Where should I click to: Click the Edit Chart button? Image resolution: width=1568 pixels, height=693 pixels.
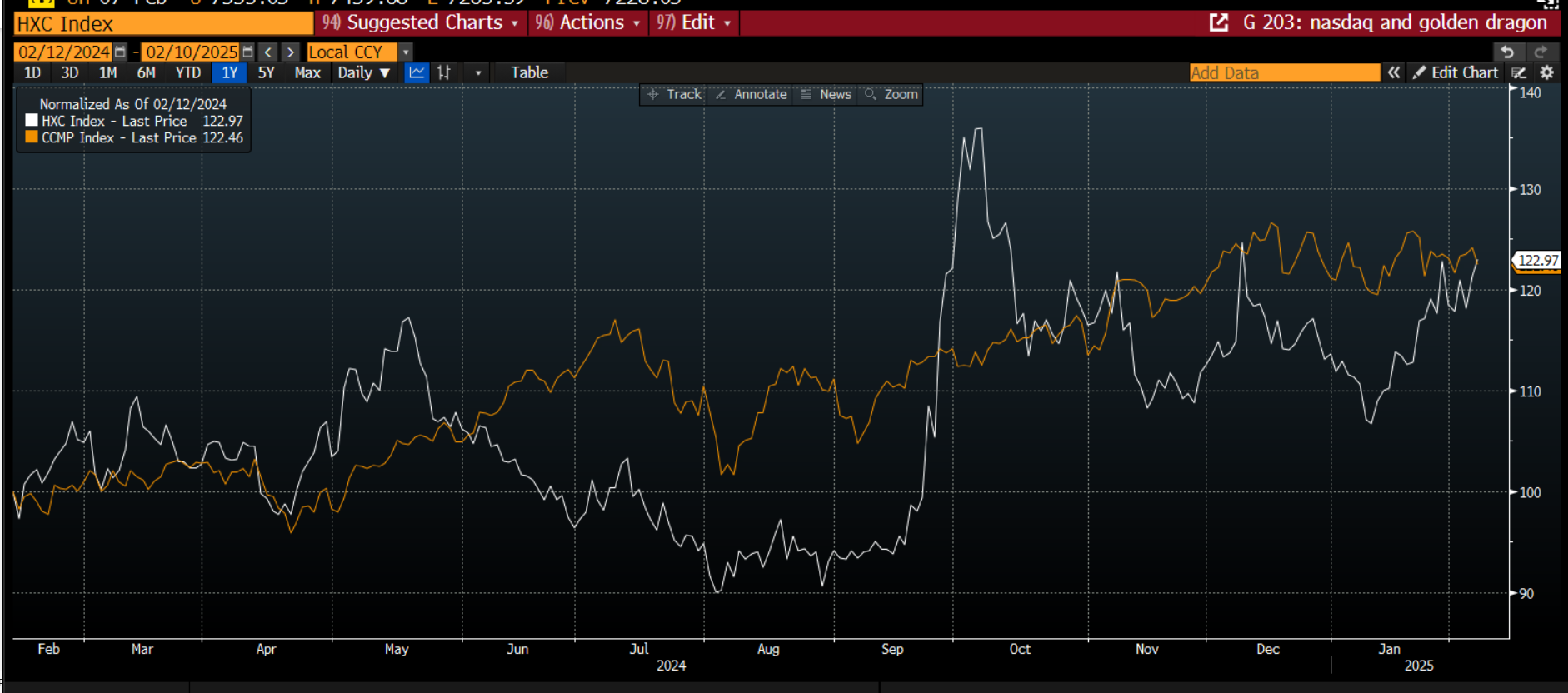tap(1456, 73)
